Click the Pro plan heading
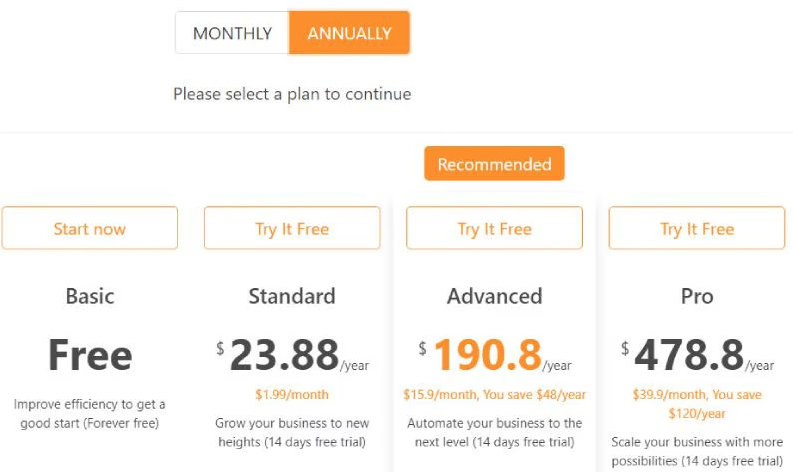The image size is (793, 472). pos(697,296)
